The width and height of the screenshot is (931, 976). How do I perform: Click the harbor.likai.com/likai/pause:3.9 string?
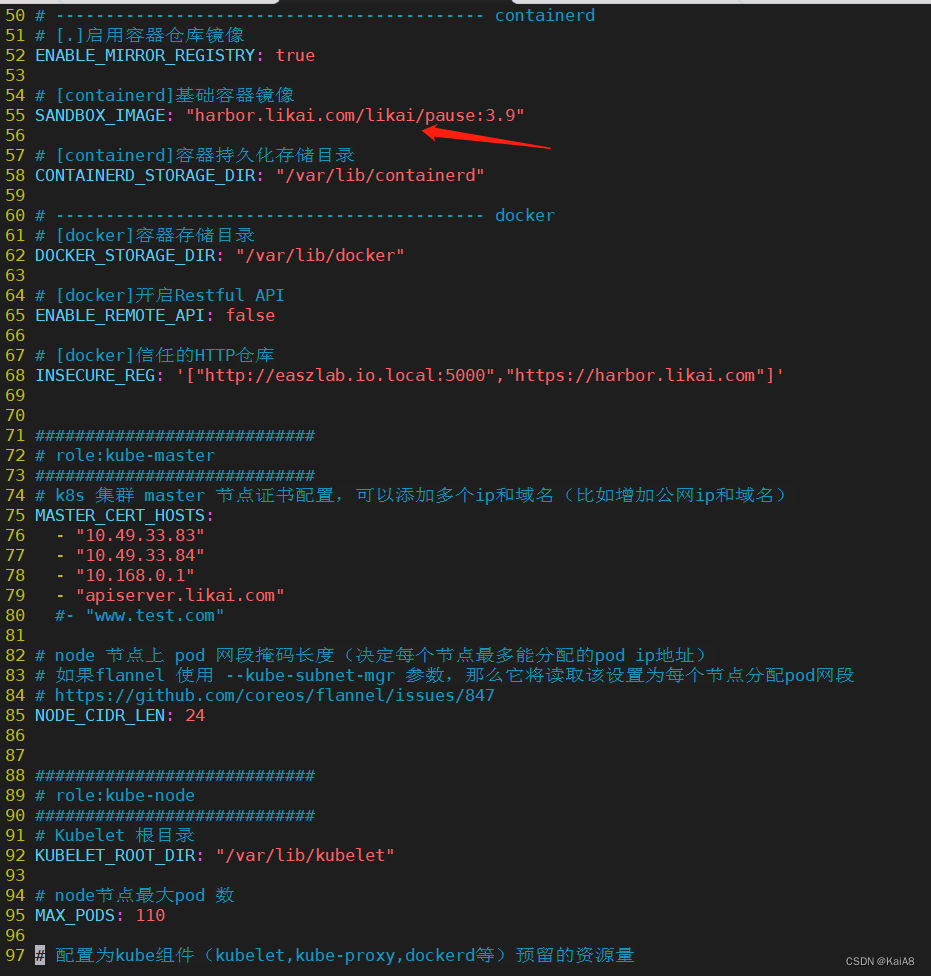tap(355, 116)
